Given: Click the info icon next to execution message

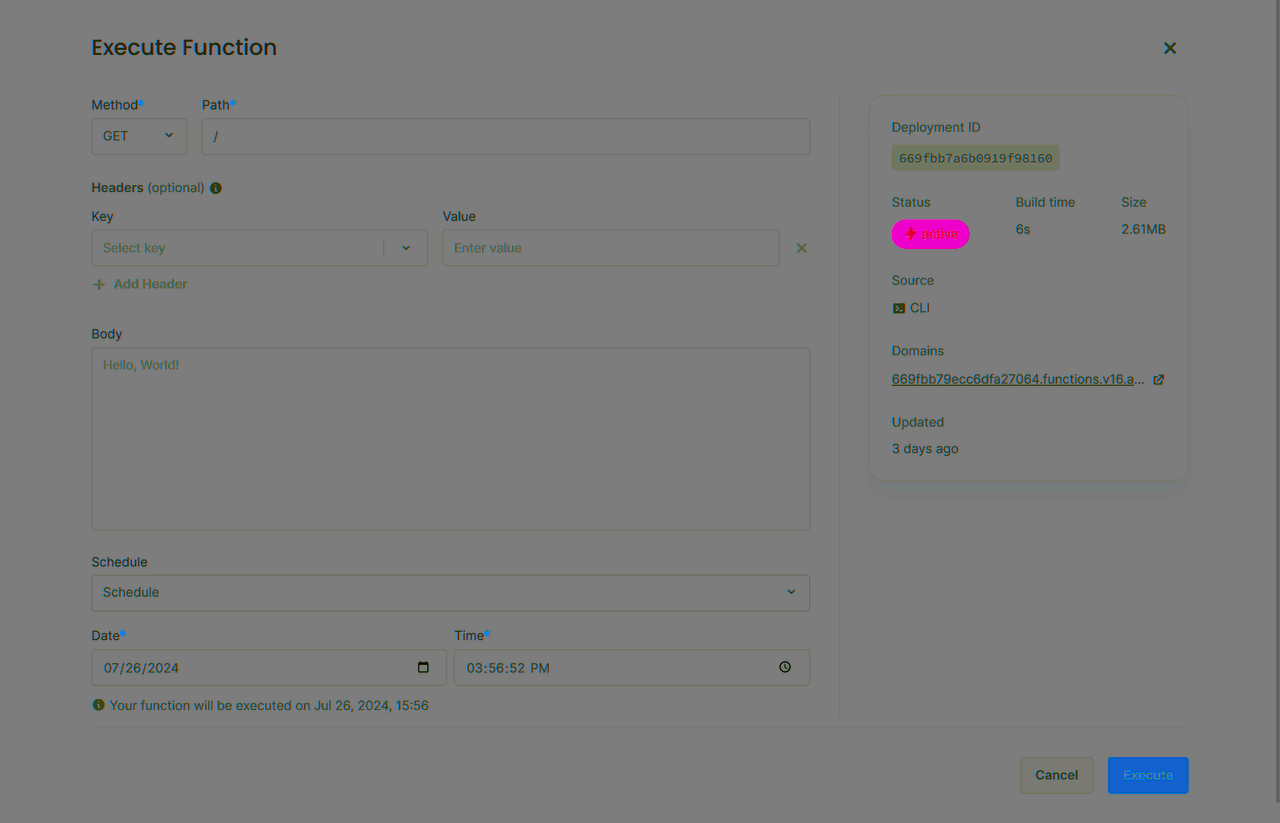Looking at the screenshot, I should pos(98,704).
